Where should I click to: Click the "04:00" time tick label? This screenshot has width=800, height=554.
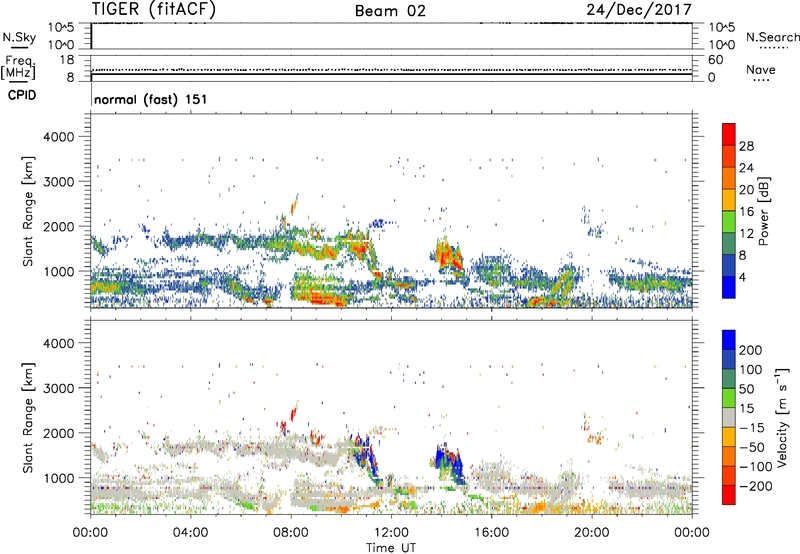coord(190,533)
